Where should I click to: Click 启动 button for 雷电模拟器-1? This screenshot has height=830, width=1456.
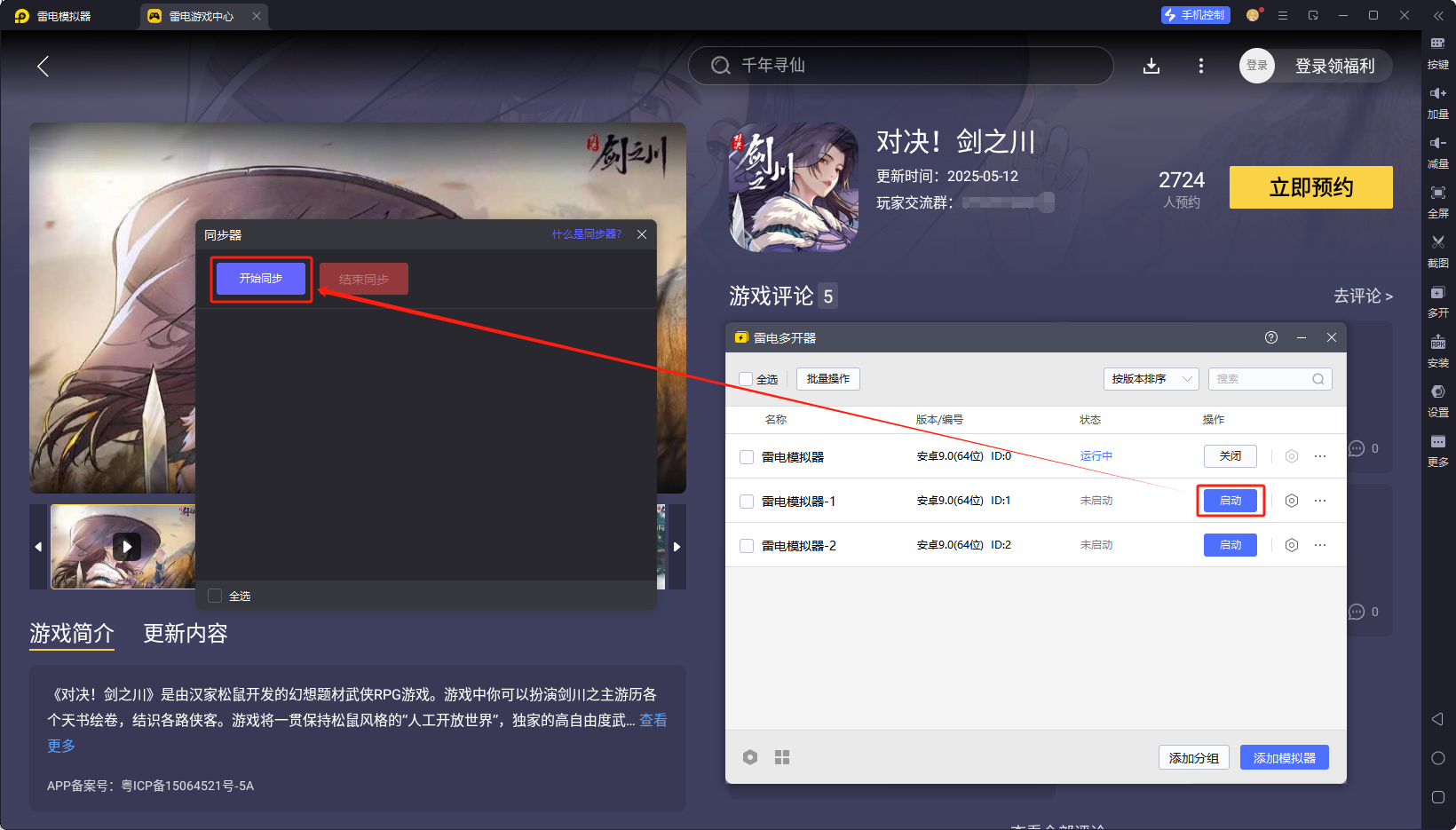(x=1230, y=501)
